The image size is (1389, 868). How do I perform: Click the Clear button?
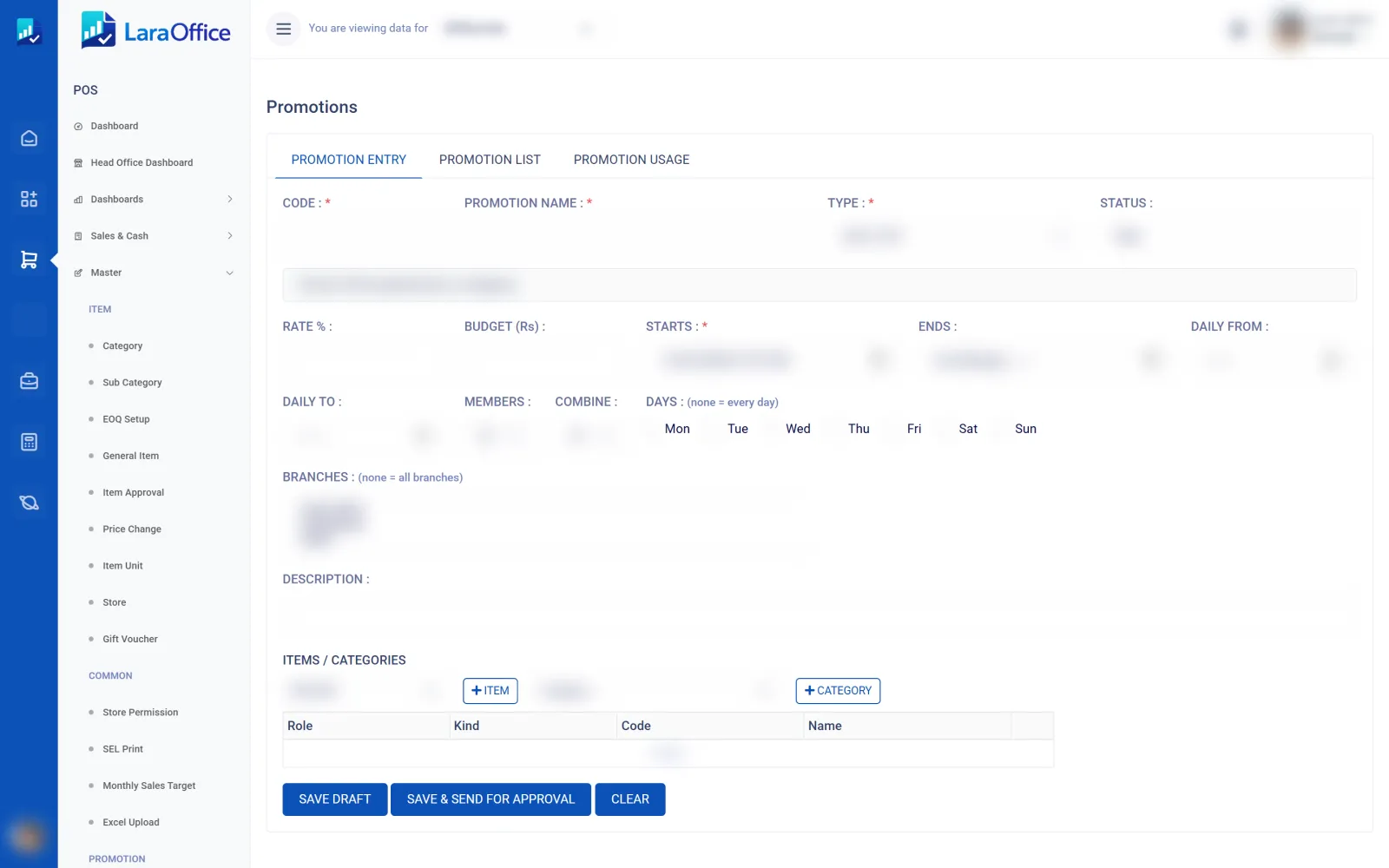point(630,799)
